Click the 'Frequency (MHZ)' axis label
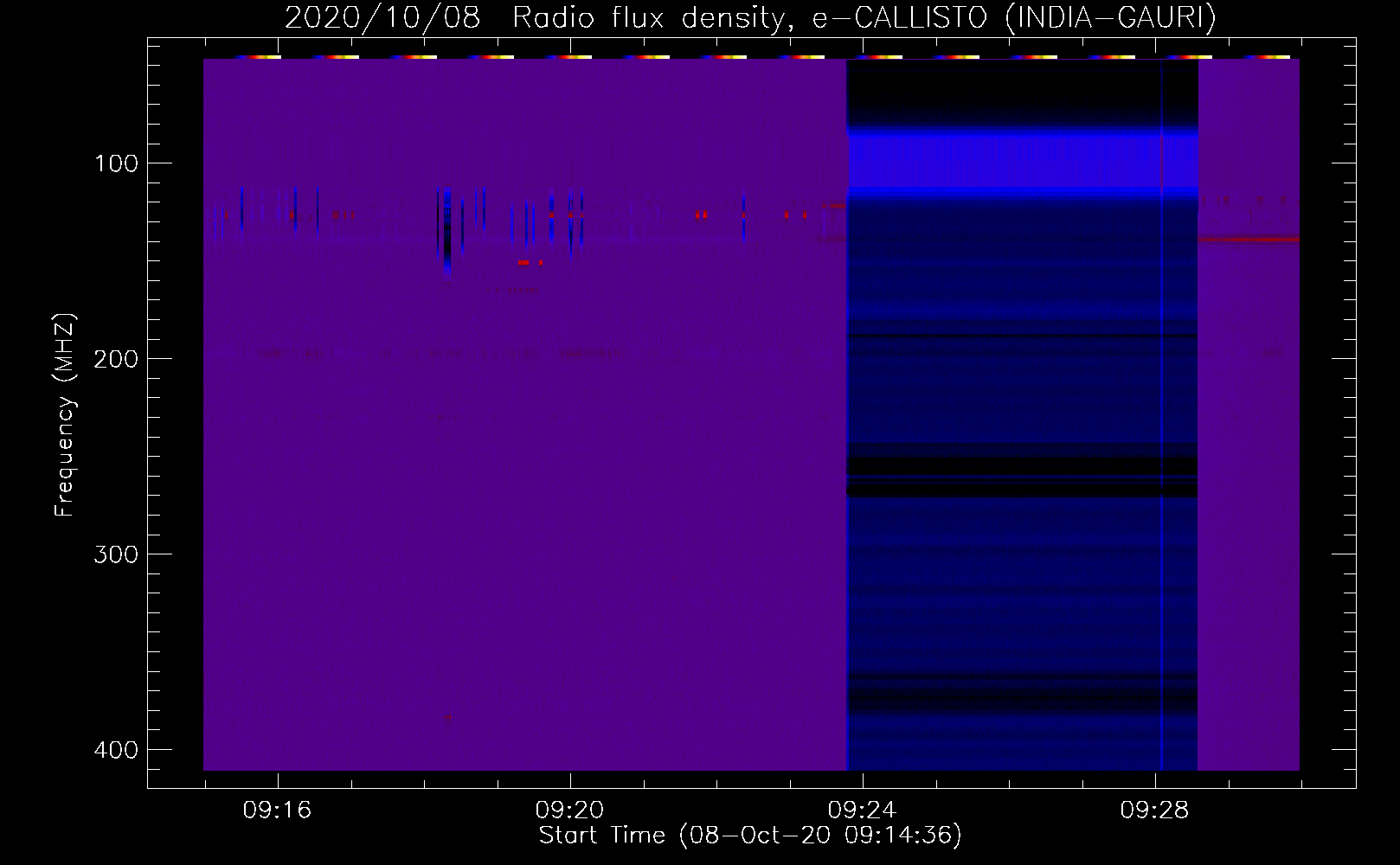The image size is (1400, 865). click(65, 415)
